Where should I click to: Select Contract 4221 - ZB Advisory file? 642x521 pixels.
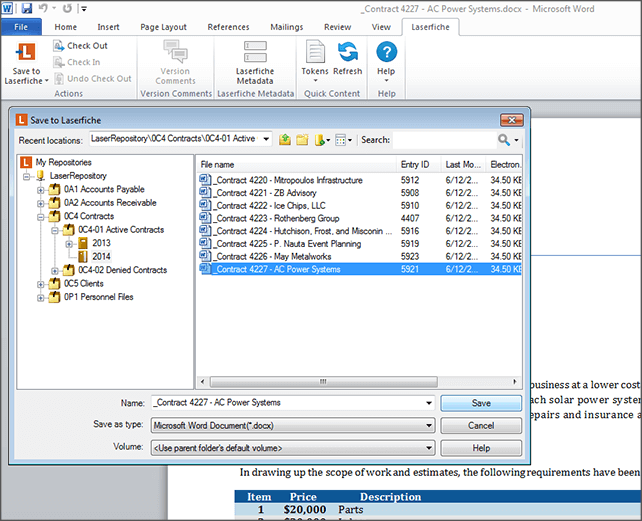click(266, 193)
